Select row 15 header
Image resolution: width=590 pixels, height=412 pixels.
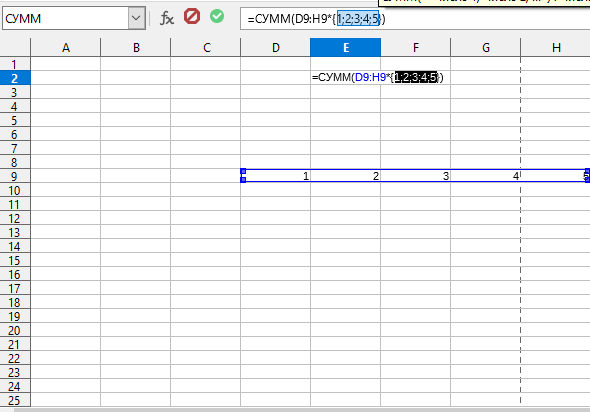(x=15, y=260)
